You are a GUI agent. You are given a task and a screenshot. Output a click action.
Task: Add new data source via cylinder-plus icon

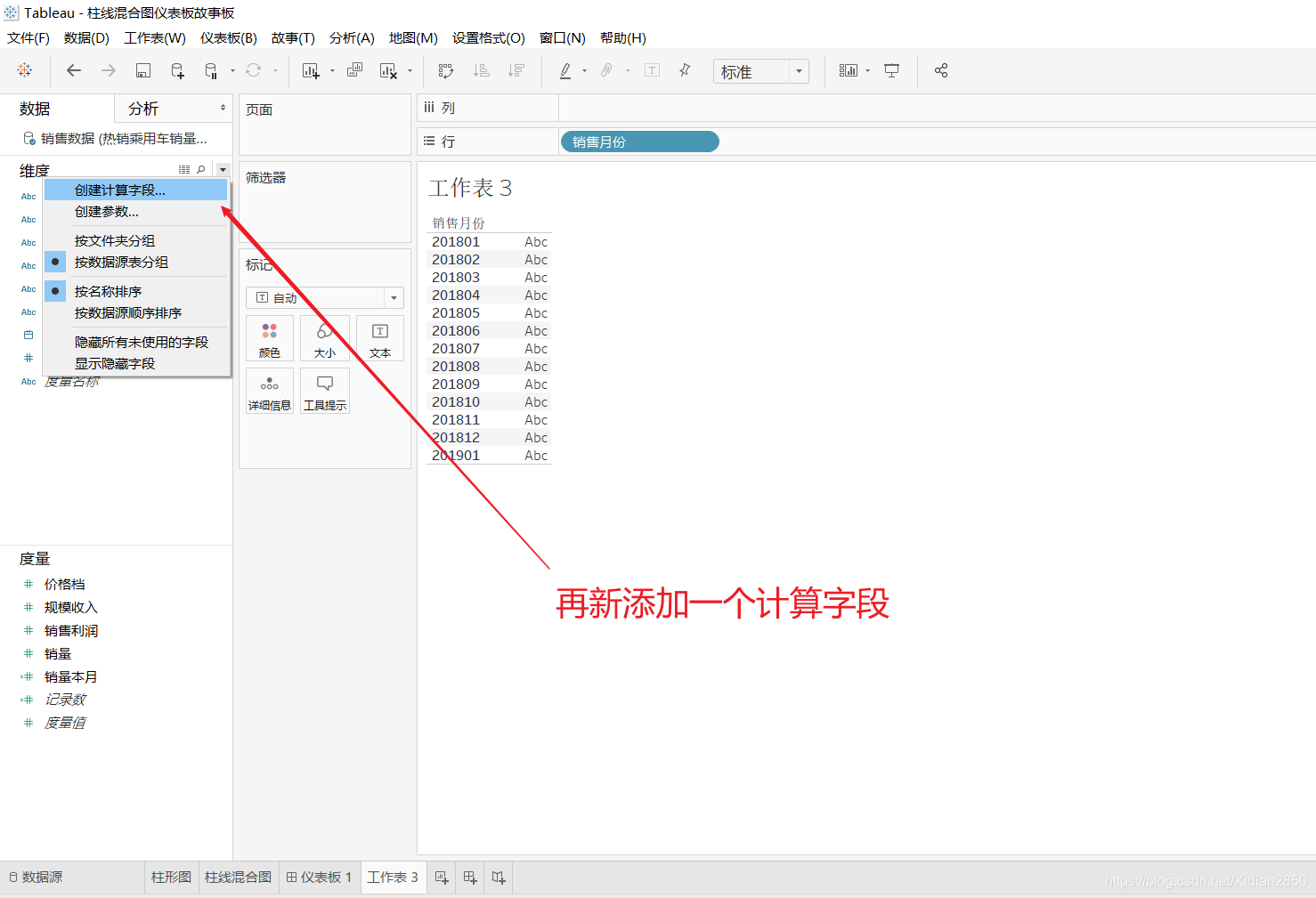coord(177,71)
